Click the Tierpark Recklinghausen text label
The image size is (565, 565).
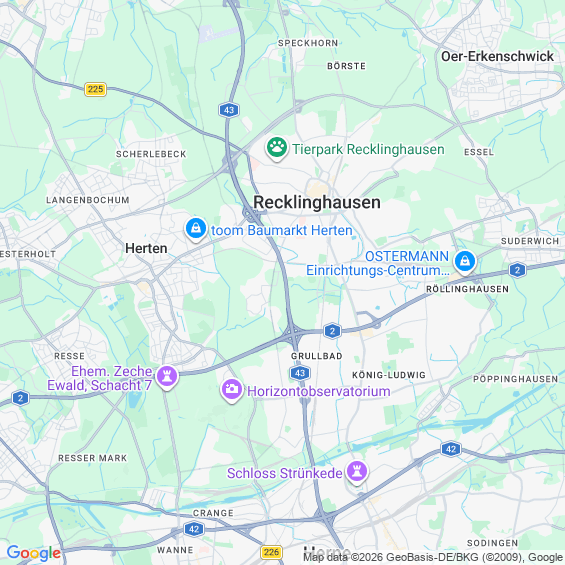[x=368, y=149]
